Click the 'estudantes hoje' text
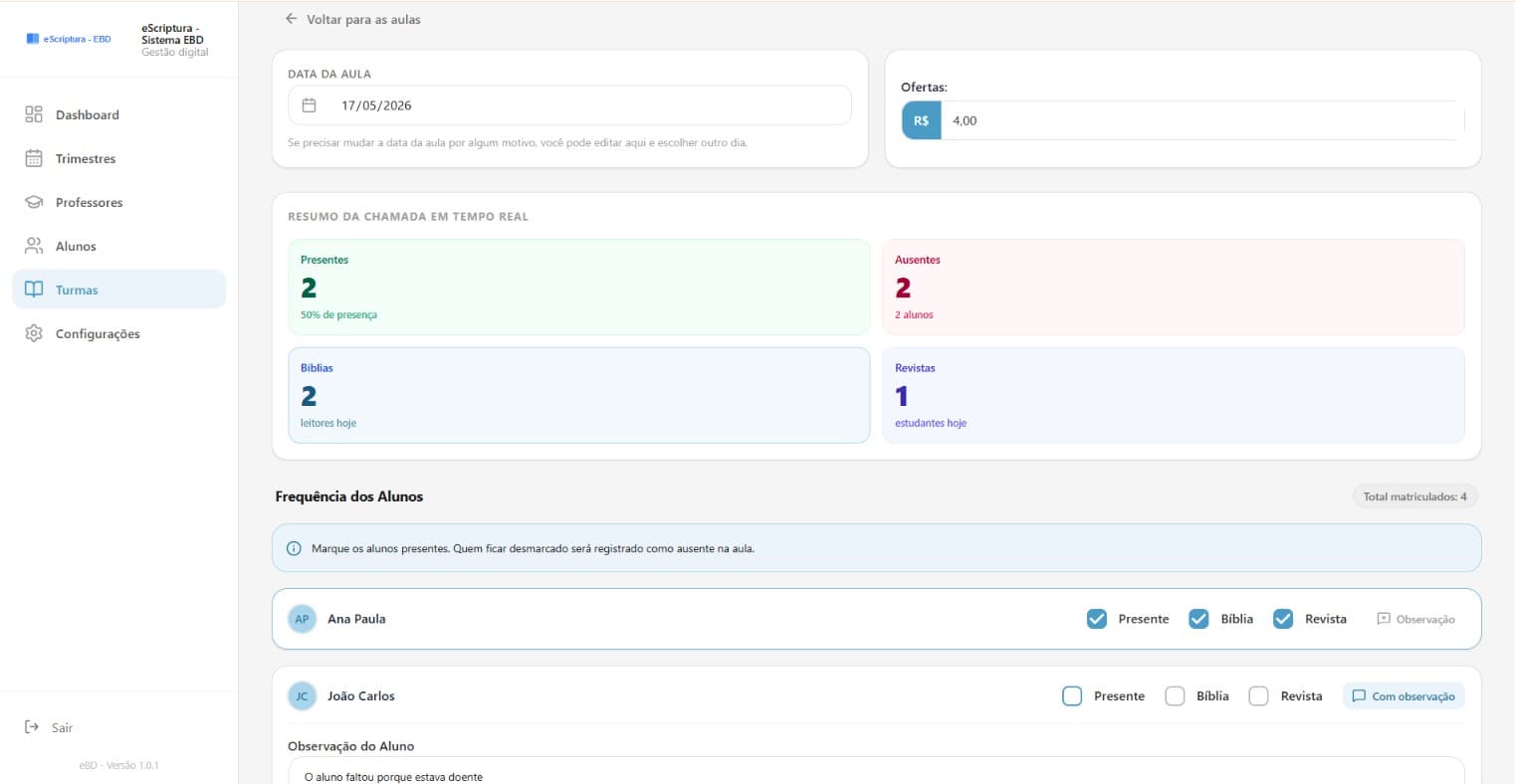This screenshot has width=1516, height=784. 931,423
